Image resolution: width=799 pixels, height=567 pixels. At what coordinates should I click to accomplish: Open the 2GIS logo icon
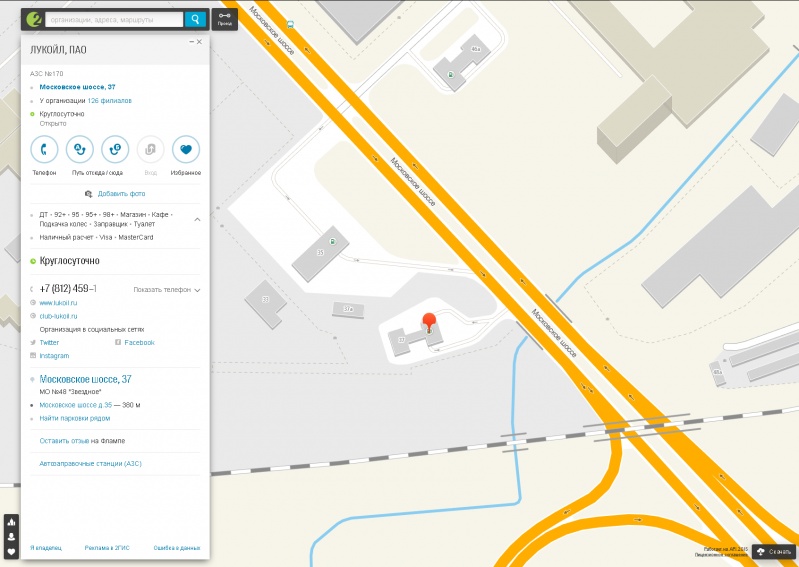[34, 19]
